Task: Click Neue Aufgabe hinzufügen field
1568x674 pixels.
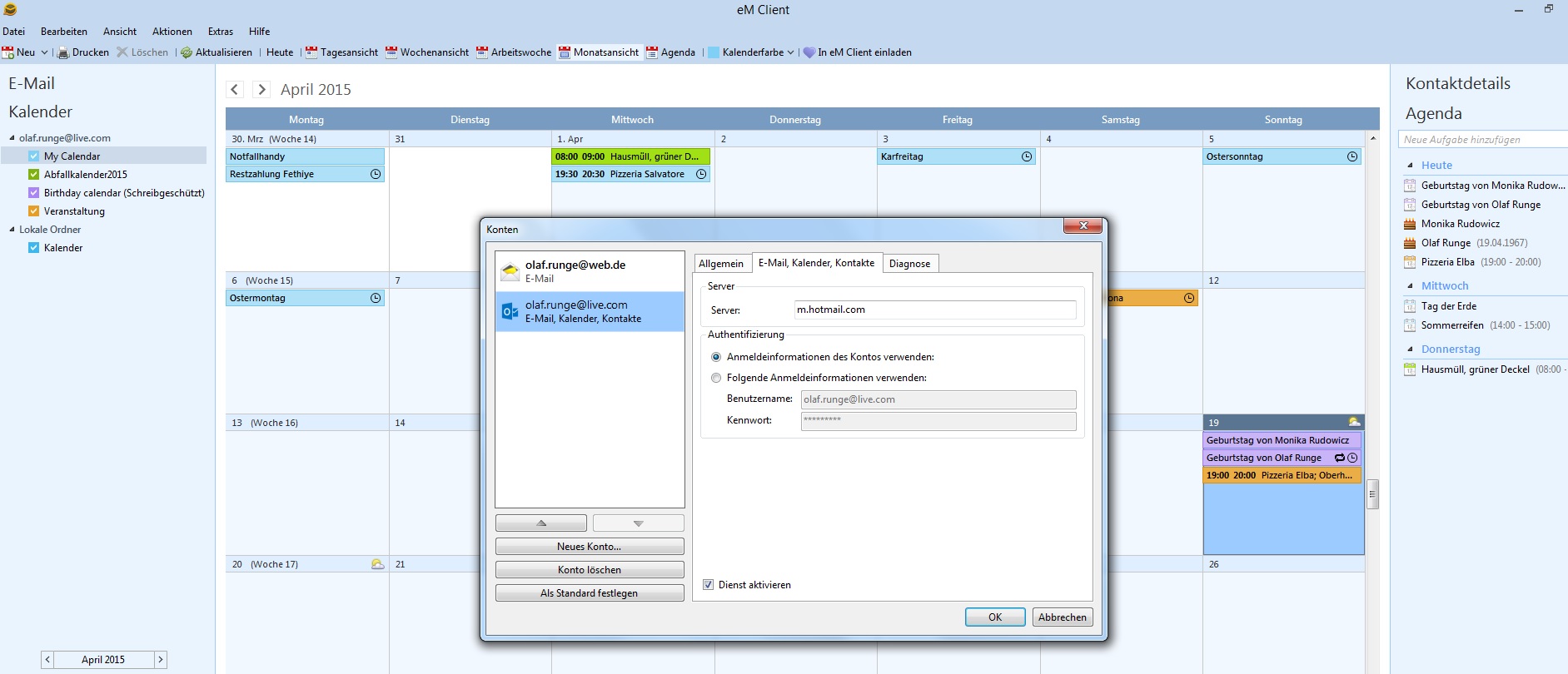Action: tap(1483, 140)
